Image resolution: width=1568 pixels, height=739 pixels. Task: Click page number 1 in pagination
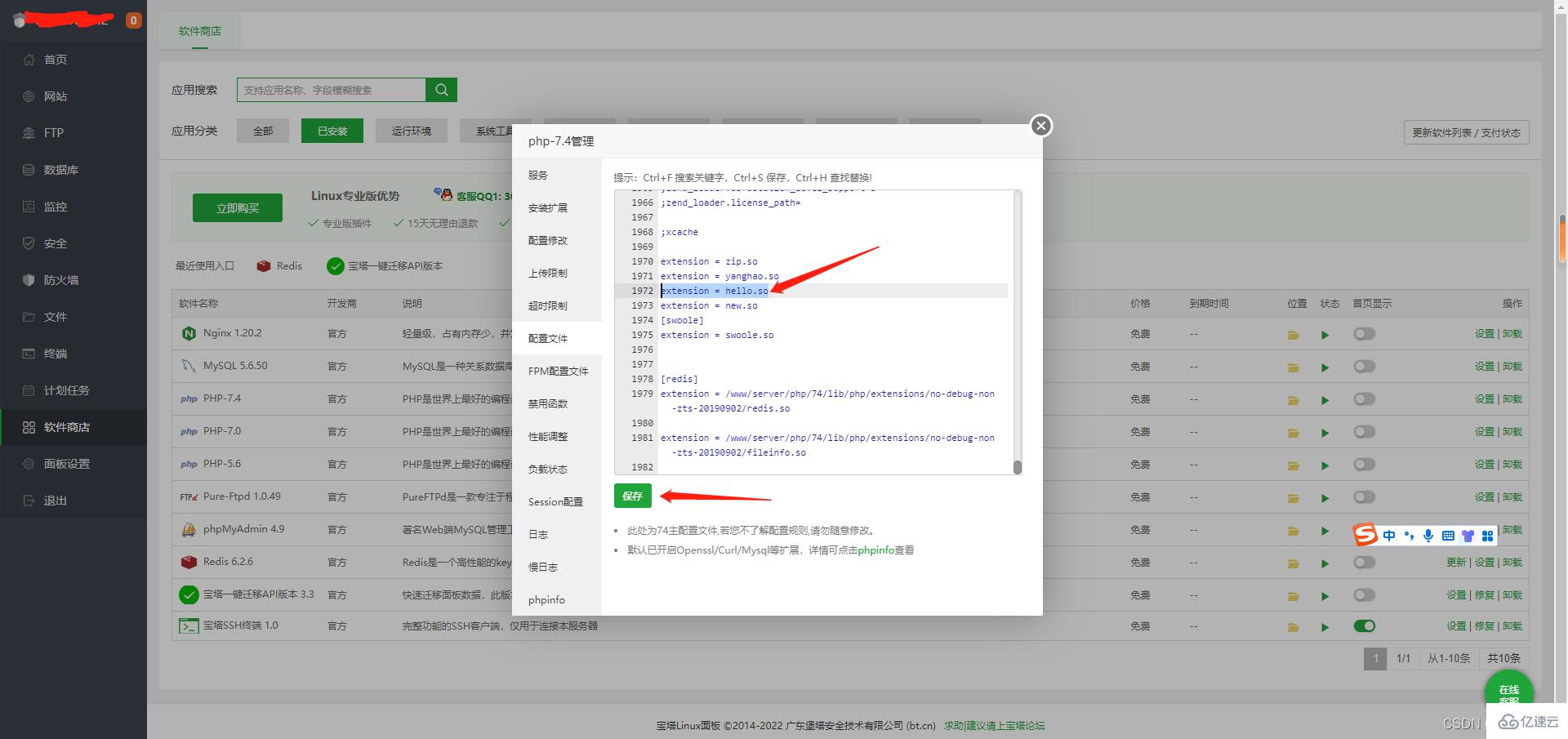1375,658
